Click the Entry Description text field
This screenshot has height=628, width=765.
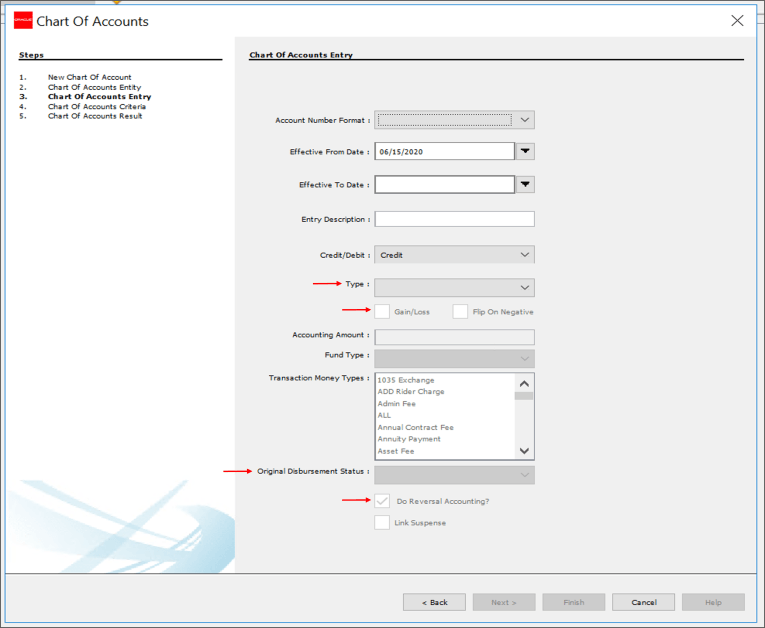click(454, 219)
